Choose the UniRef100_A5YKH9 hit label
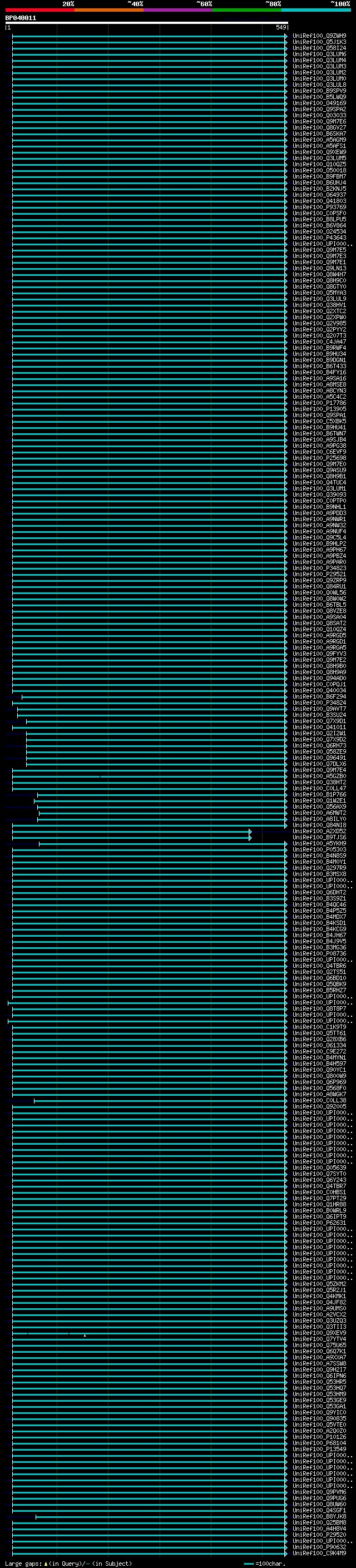This screenshot has width=356, height=1568. coord(319,843)
